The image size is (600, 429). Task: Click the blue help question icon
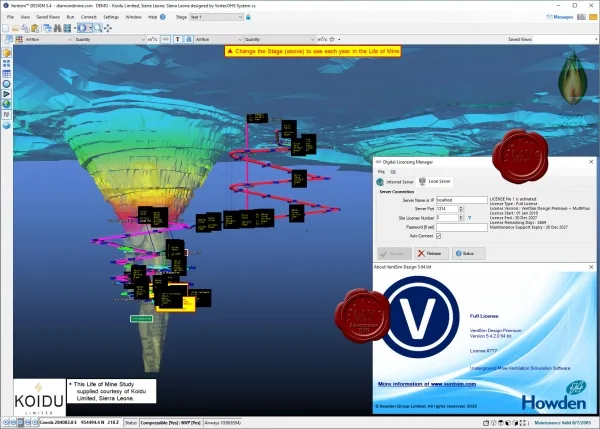(x=163, y=17)
